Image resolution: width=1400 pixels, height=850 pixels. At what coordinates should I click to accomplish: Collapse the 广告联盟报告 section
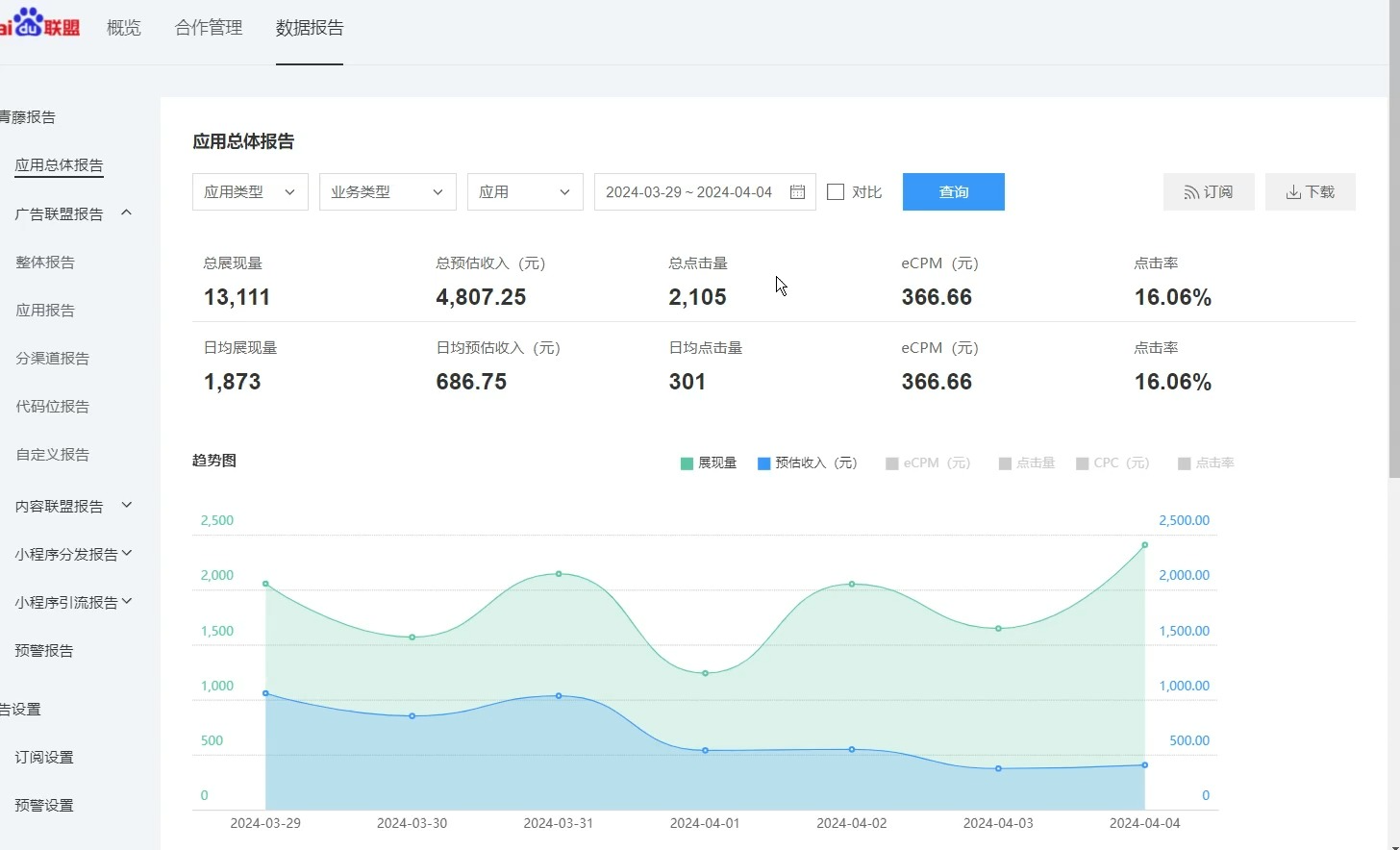click(x=126, y=212)
